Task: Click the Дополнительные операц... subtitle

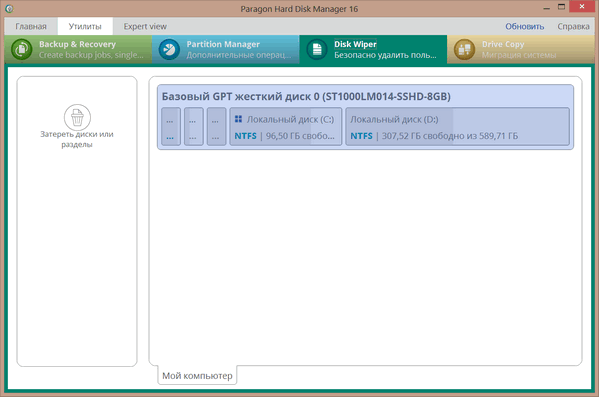Action: (x=238, y=55)
